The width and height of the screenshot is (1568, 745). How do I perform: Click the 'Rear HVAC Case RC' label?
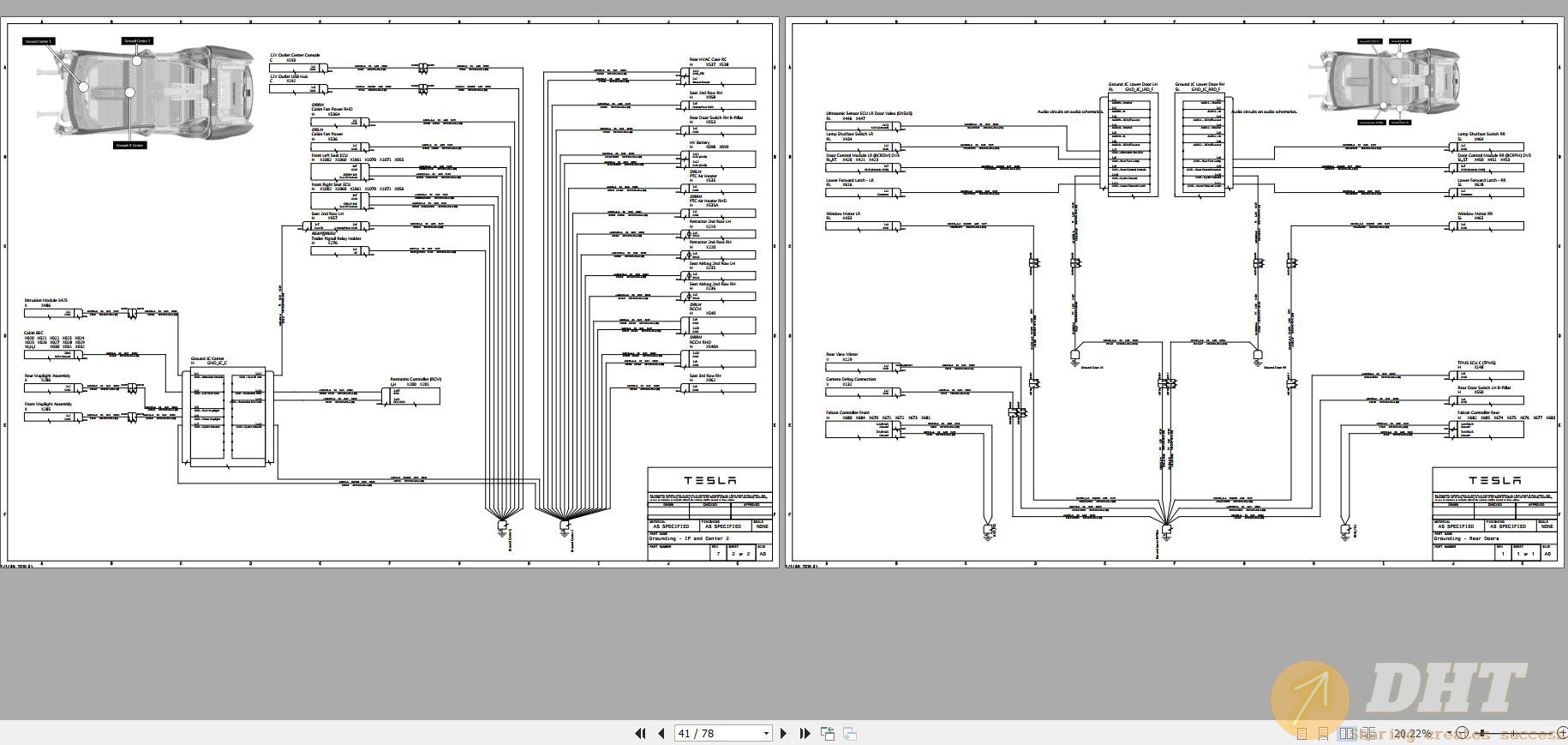click(x=708, y=60)
